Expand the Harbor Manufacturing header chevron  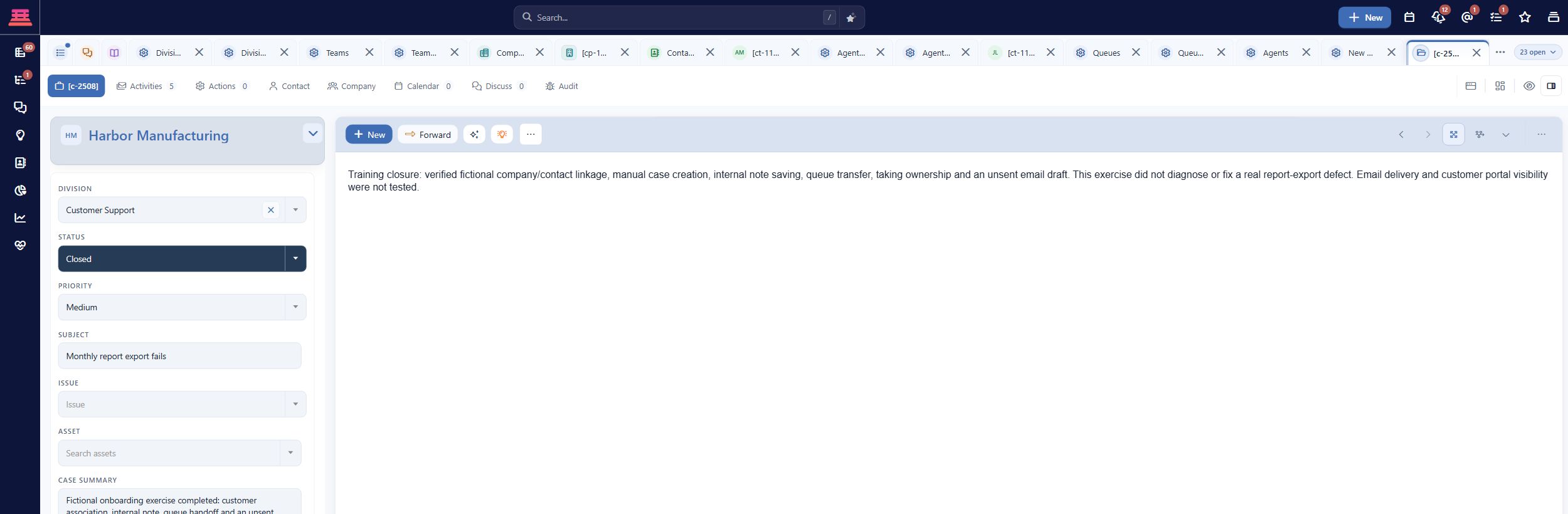(313, 134)
